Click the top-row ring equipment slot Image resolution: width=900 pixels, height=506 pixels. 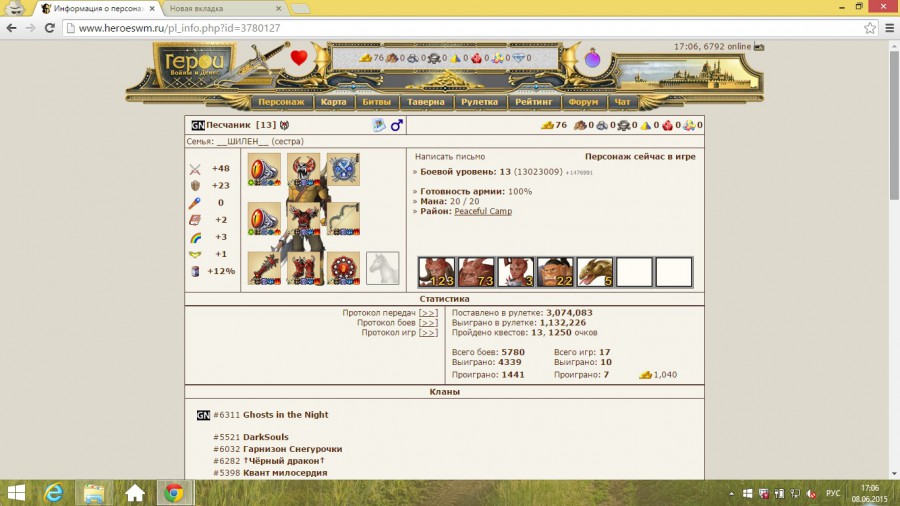pos(264,169)
